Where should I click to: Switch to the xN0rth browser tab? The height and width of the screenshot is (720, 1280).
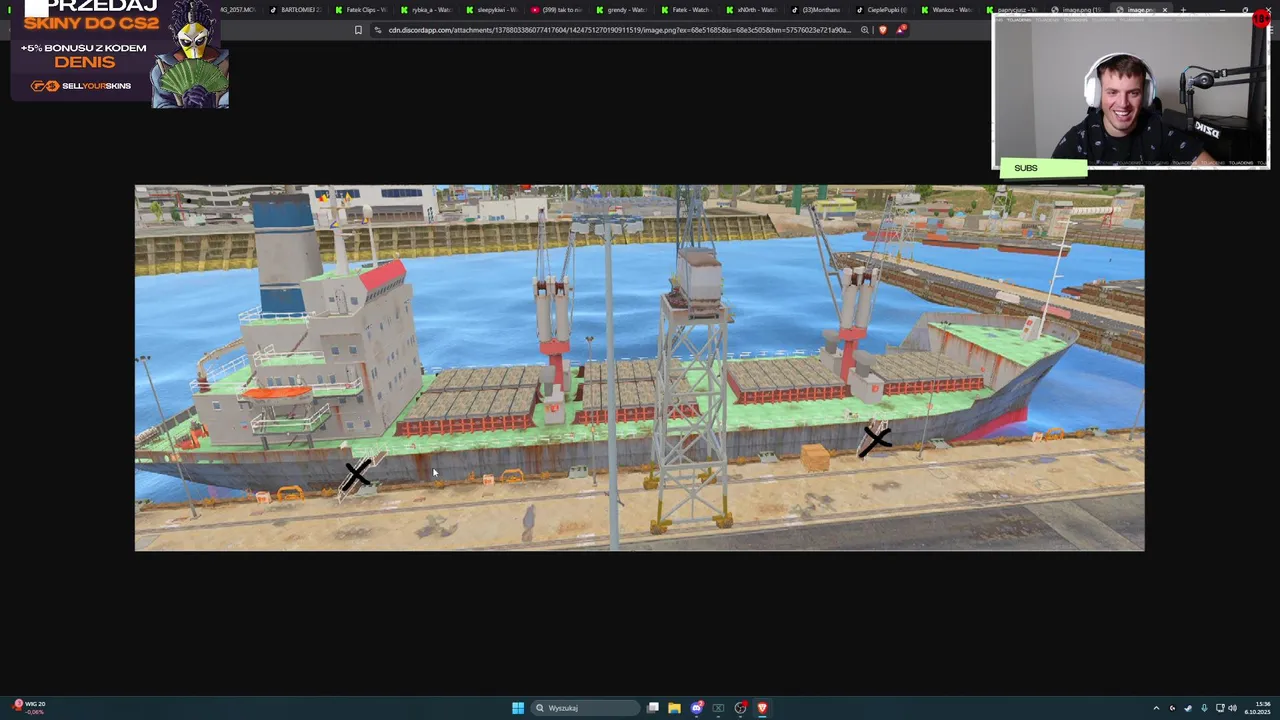[x=751, y=10]
